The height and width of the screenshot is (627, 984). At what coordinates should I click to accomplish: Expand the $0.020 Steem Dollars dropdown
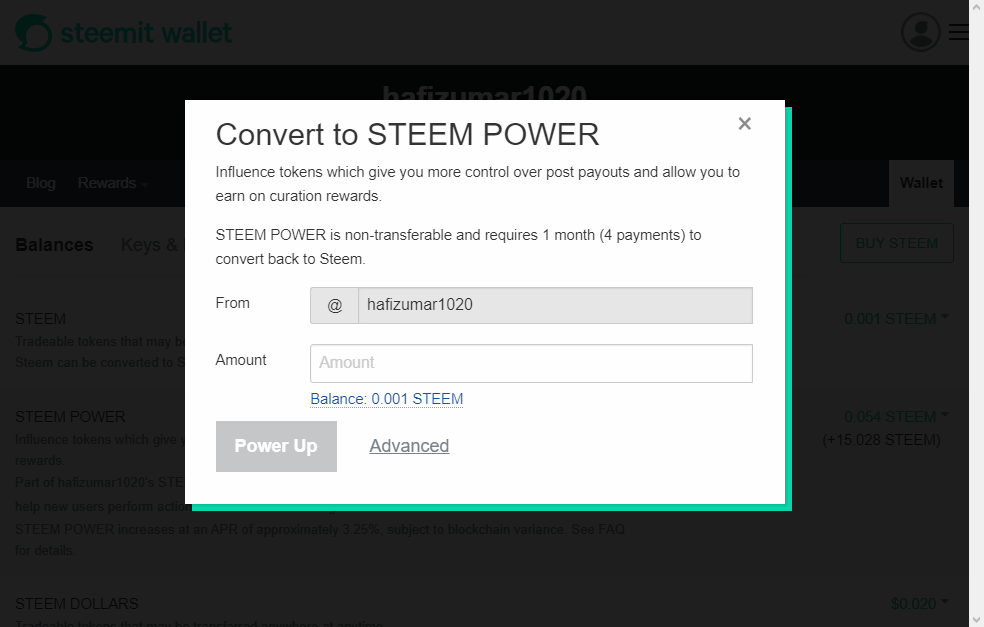(919, 604)
